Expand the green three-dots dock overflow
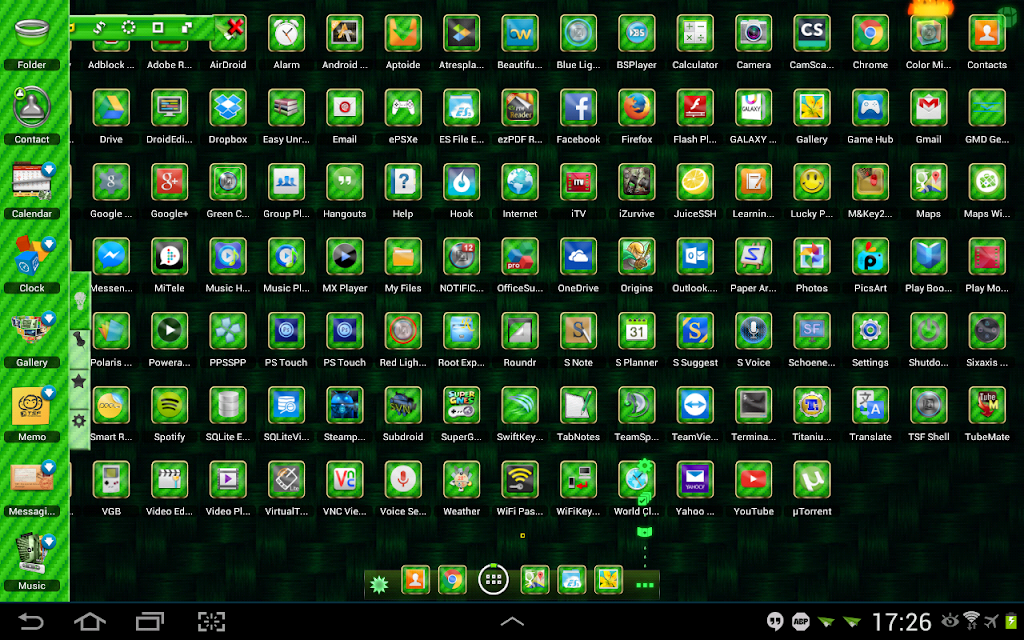The height and width of the screenshot is (640, 1024). point(645,584)
